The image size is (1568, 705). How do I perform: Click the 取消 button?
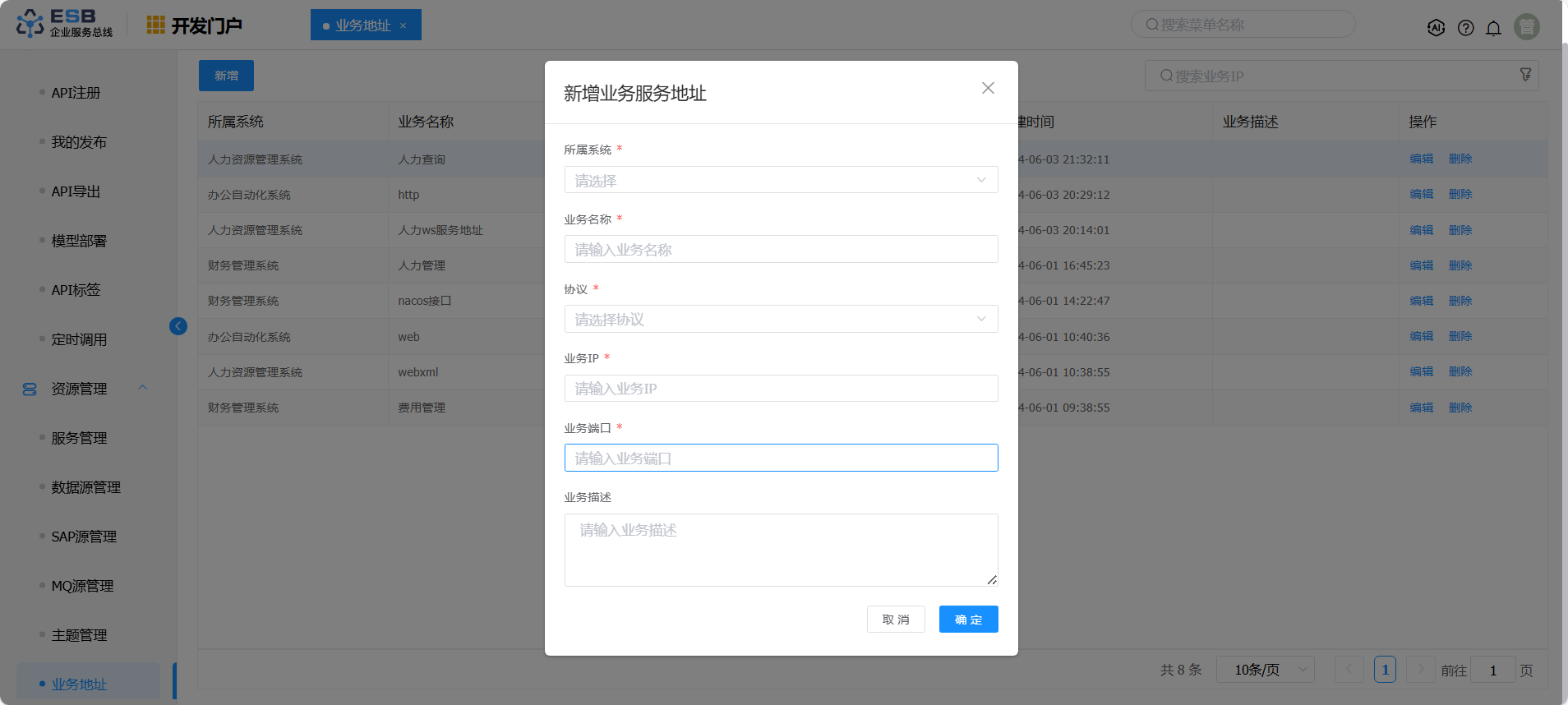click(896, 620)
